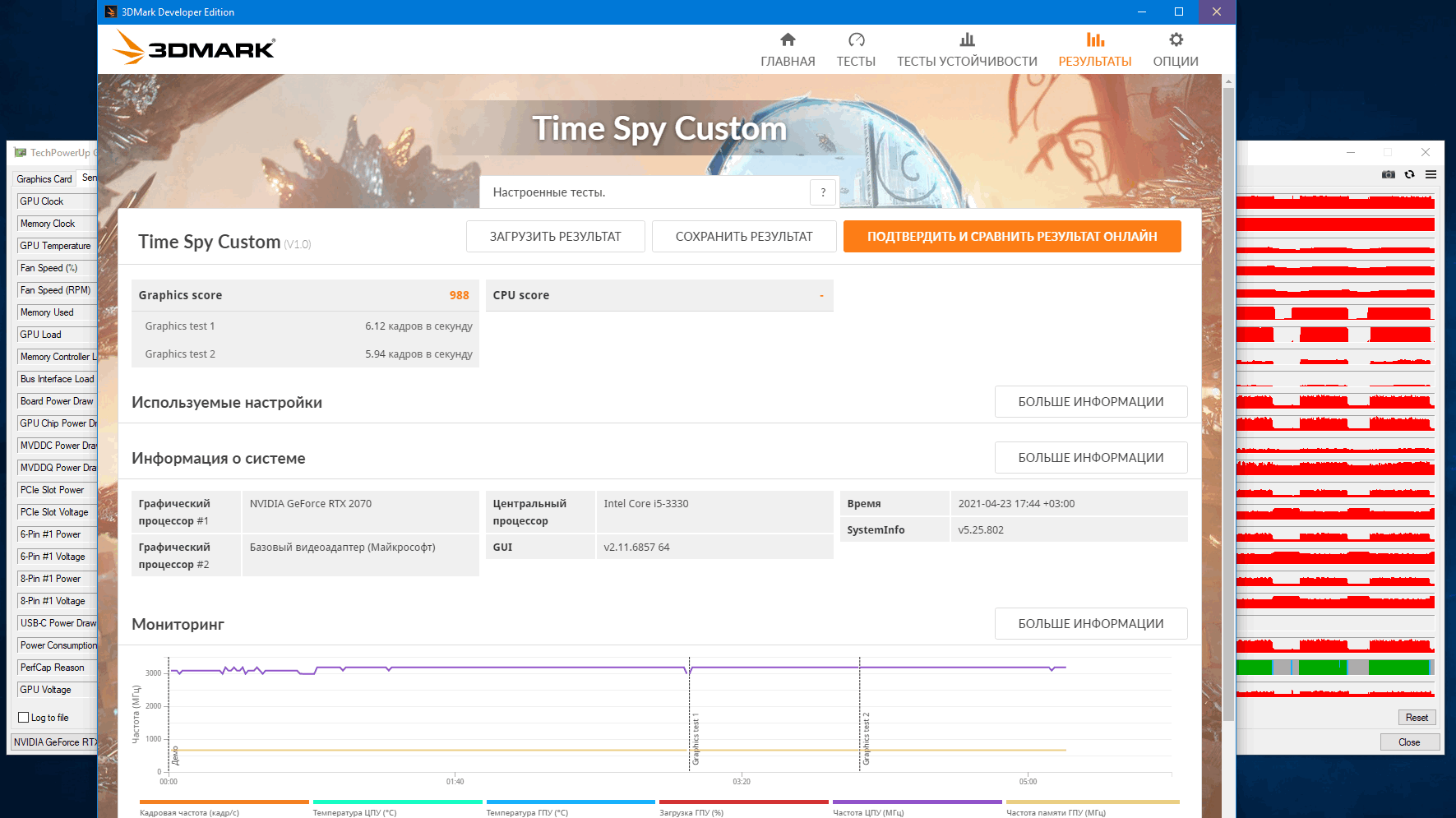Click the 3DMark vertical scrollbar thumb

pos(1228,403)
